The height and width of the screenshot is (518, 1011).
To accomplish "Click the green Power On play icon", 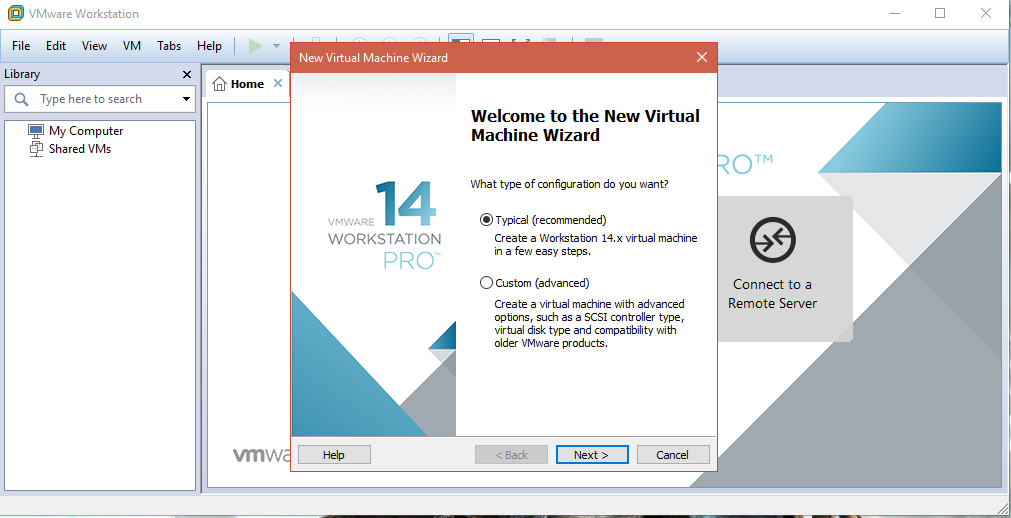I will 255,46.
